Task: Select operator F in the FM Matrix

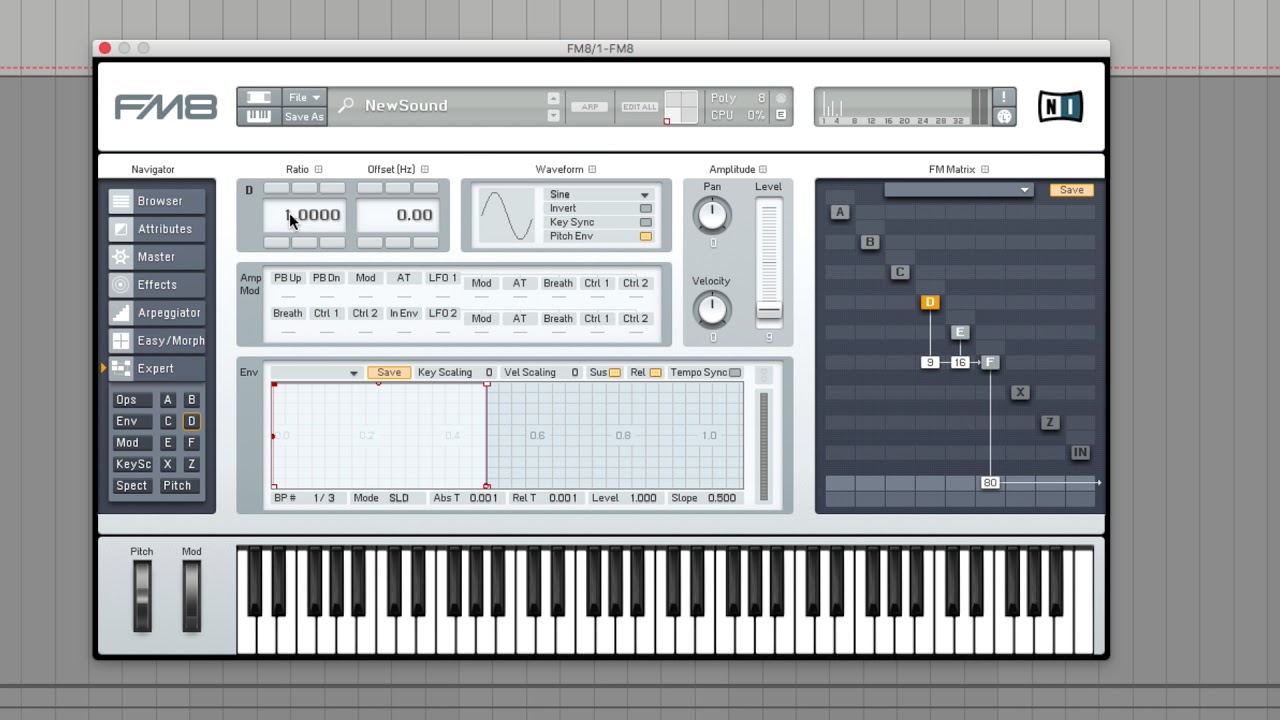Action: [990, 362]
